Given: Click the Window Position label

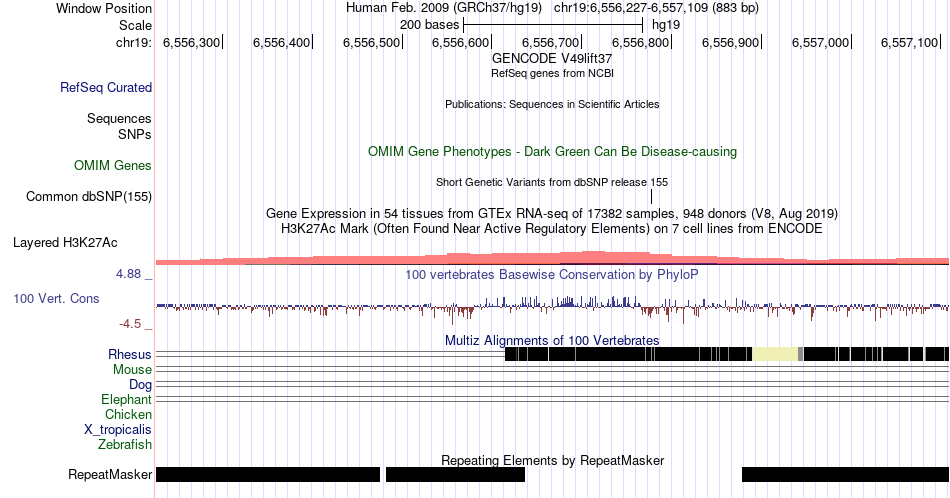Looking at the screenshot, I should (104, 8).
